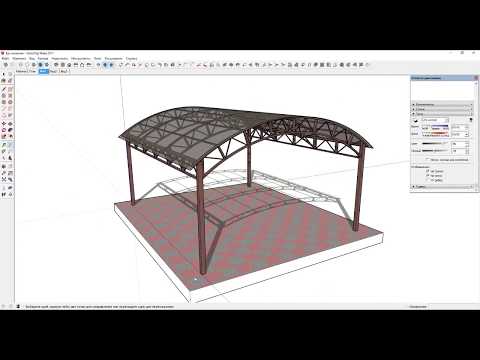Click the Zoom Extents tool
The image size is (480, 360).
(x=4, y=179)
